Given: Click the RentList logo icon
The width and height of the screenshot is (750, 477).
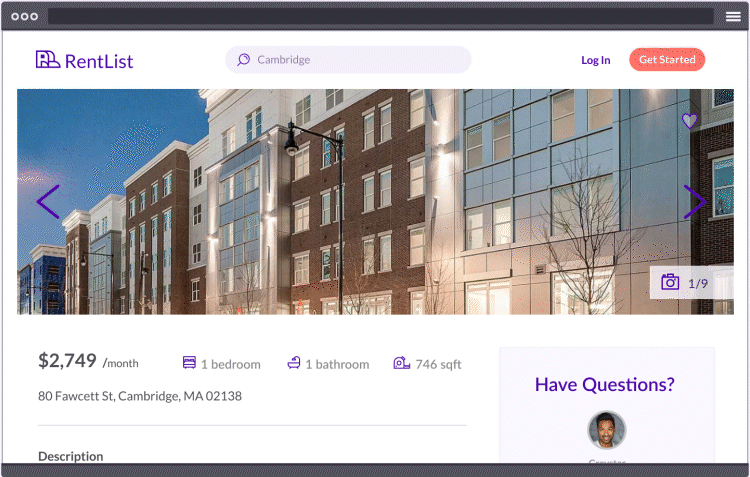Looking at the screenshot, I should pos(48,59).
